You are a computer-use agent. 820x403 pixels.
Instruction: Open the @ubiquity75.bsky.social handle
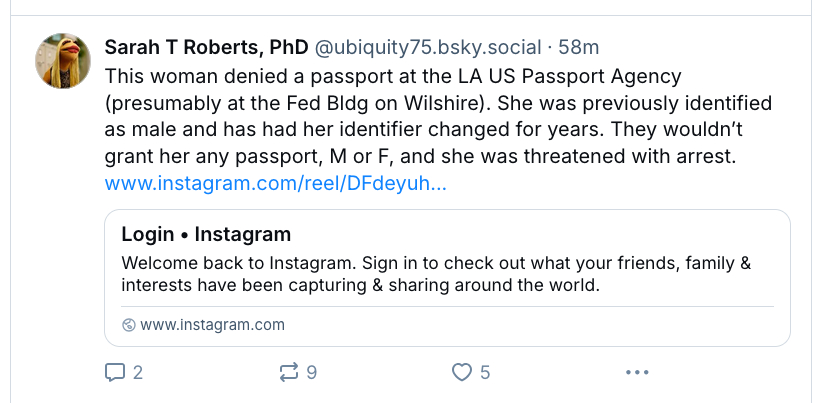(x=429, y=47)
